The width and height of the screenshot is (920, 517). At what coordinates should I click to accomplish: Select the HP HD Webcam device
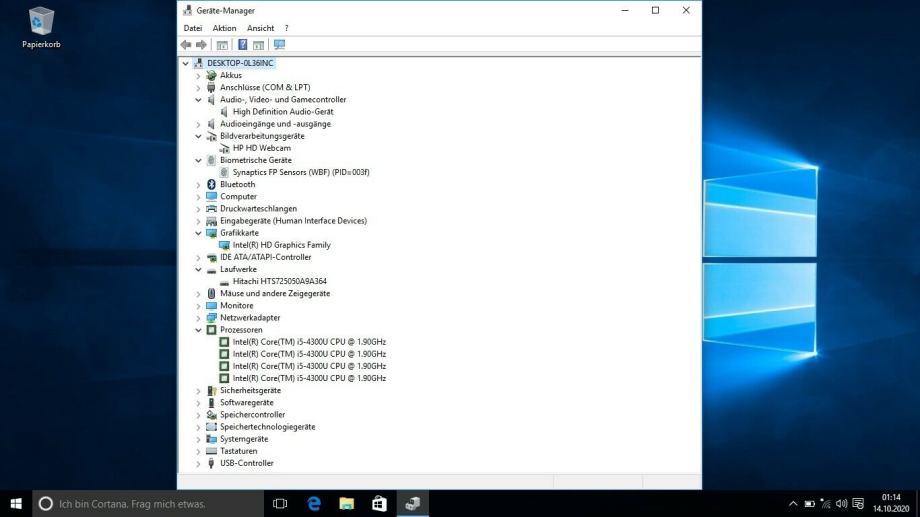pyautogui.click(x=261, y=148)
